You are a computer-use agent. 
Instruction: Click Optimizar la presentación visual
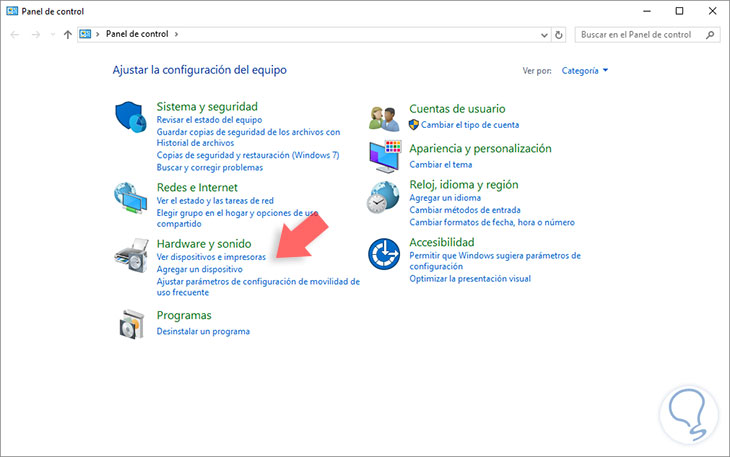[x=470, y=279]
